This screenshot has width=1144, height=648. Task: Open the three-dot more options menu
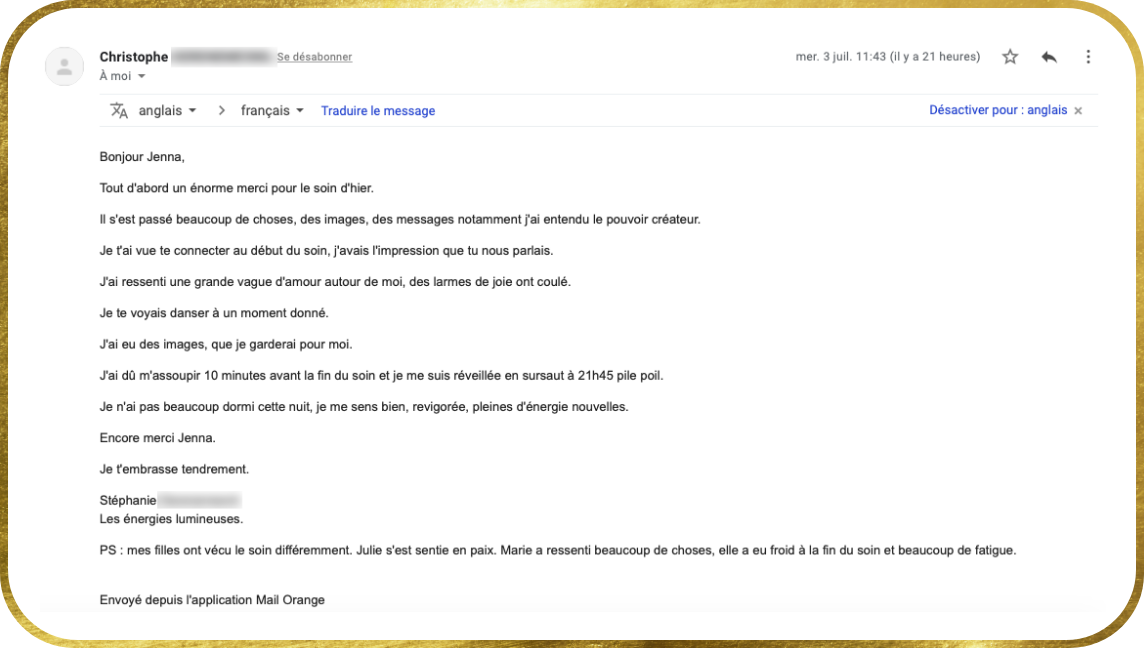click(1088, 57)
